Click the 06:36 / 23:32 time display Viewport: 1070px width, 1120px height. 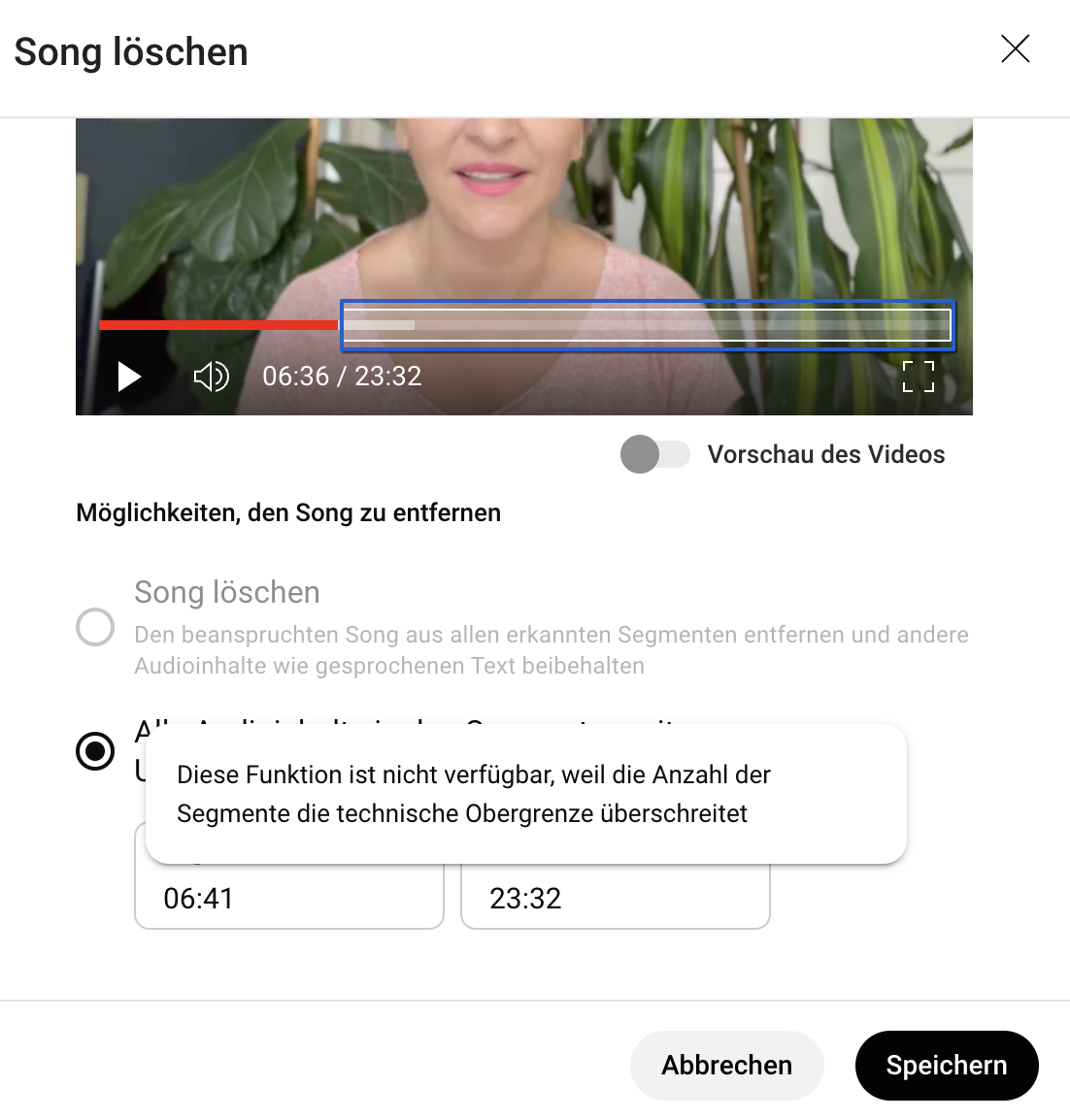coord(342,377)
